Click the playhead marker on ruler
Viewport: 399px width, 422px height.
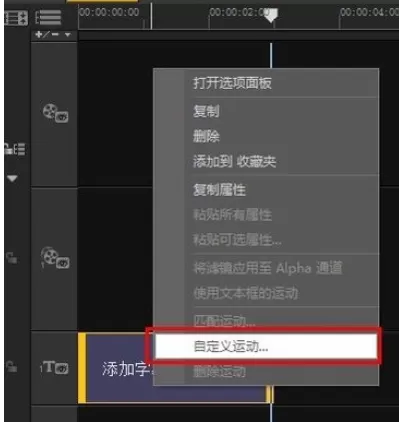click(x=271, y=15)
